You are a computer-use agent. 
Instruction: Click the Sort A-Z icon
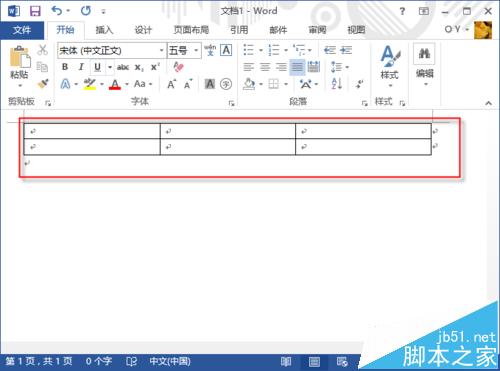coord(337,84)
